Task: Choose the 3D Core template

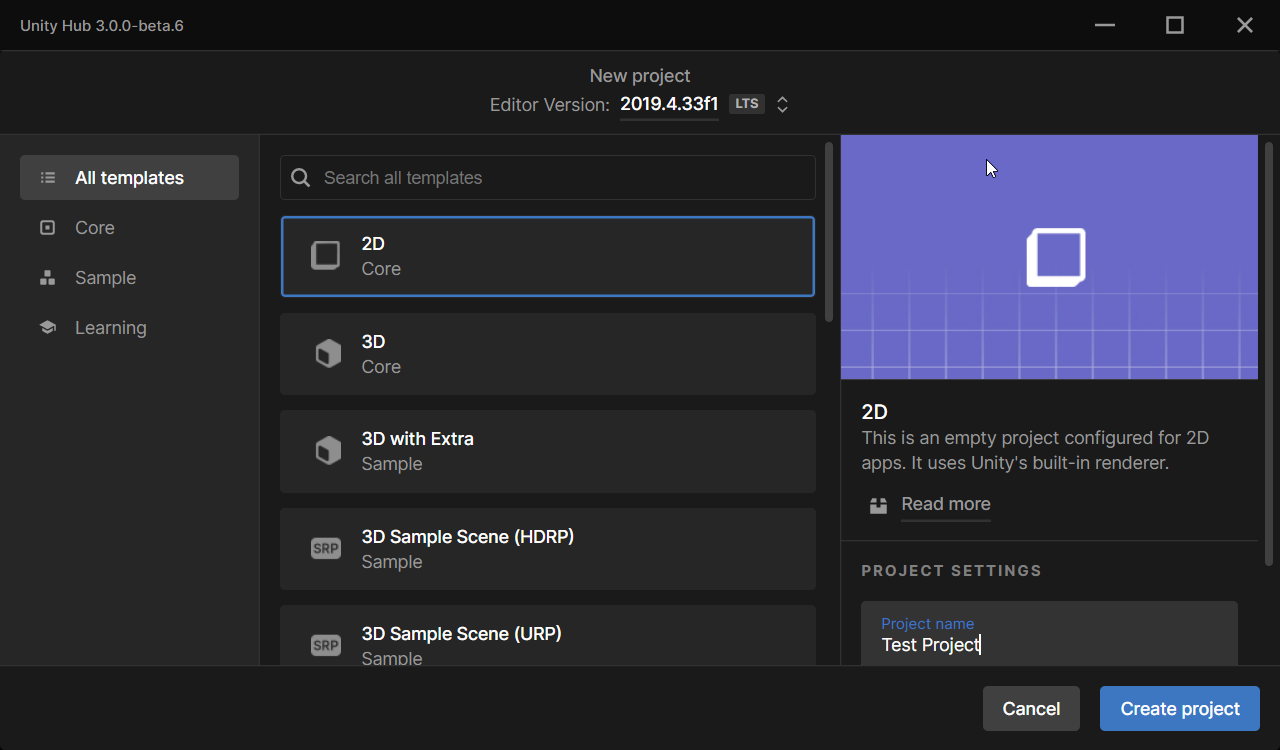Action: (548, 354)
